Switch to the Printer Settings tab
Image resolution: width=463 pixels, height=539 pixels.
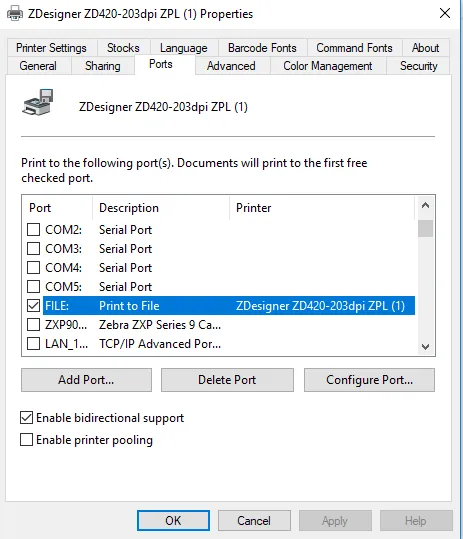(51, 48)
